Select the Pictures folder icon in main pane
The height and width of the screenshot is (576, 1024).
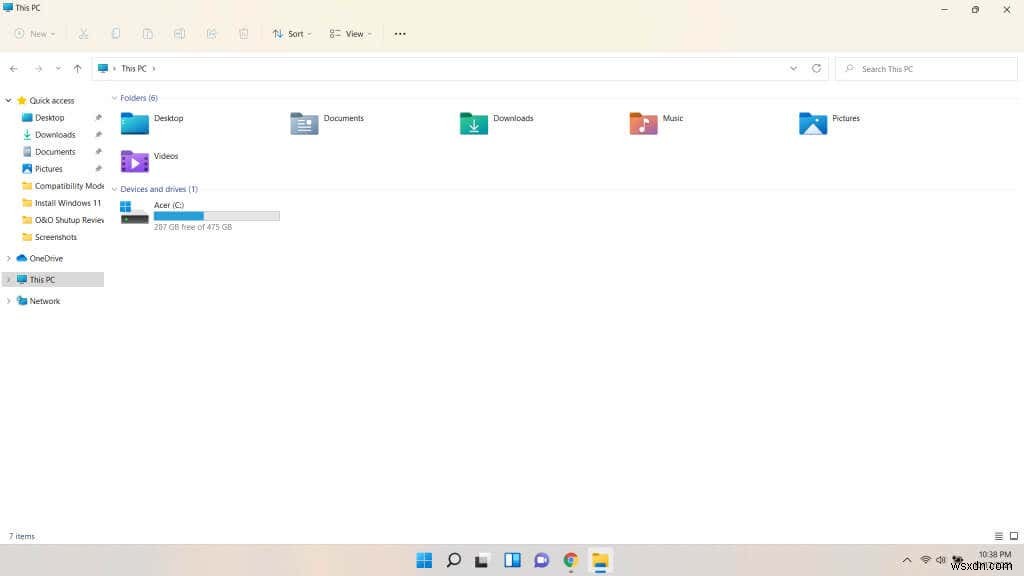click(x=813, y=123)
